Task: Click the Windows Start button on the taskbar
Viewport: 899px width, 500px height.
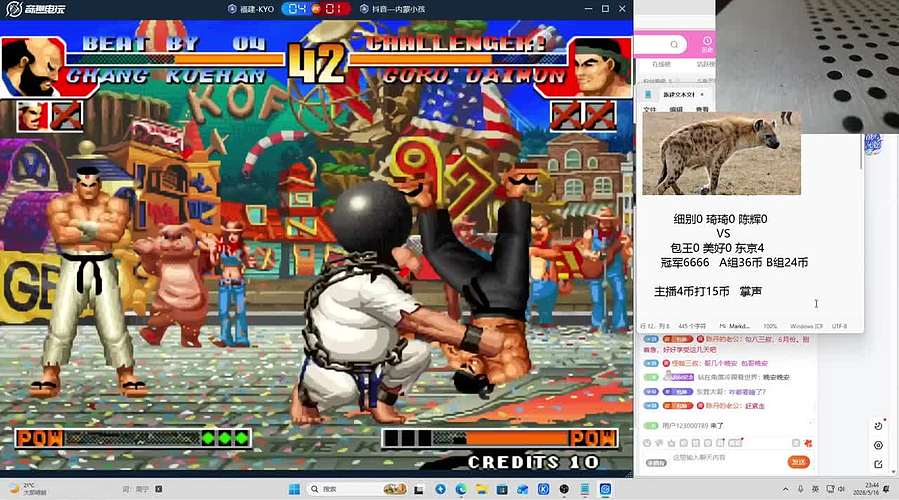Action: [294, 489]
